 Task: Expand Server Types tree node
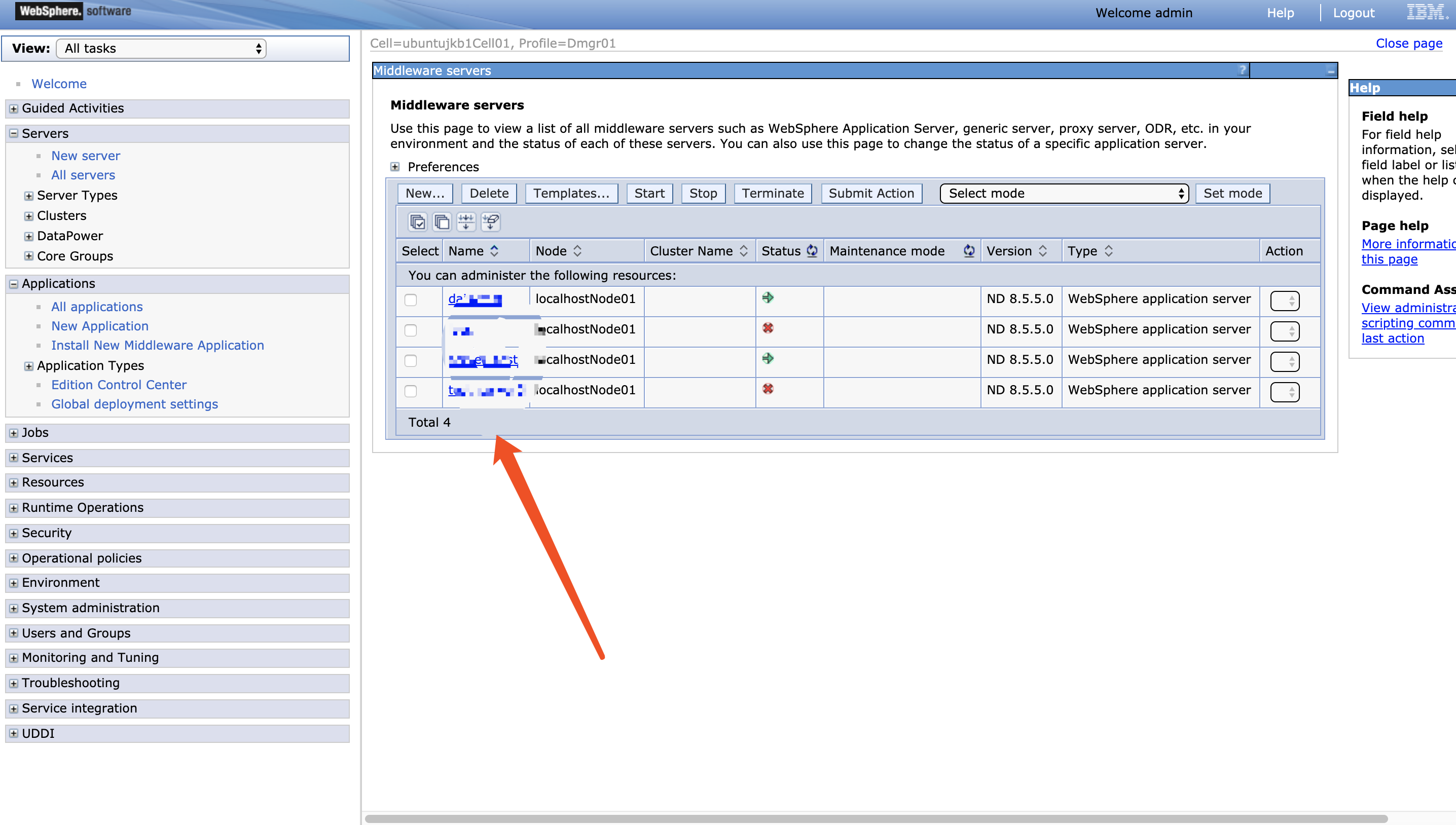[x=29, y=196]
